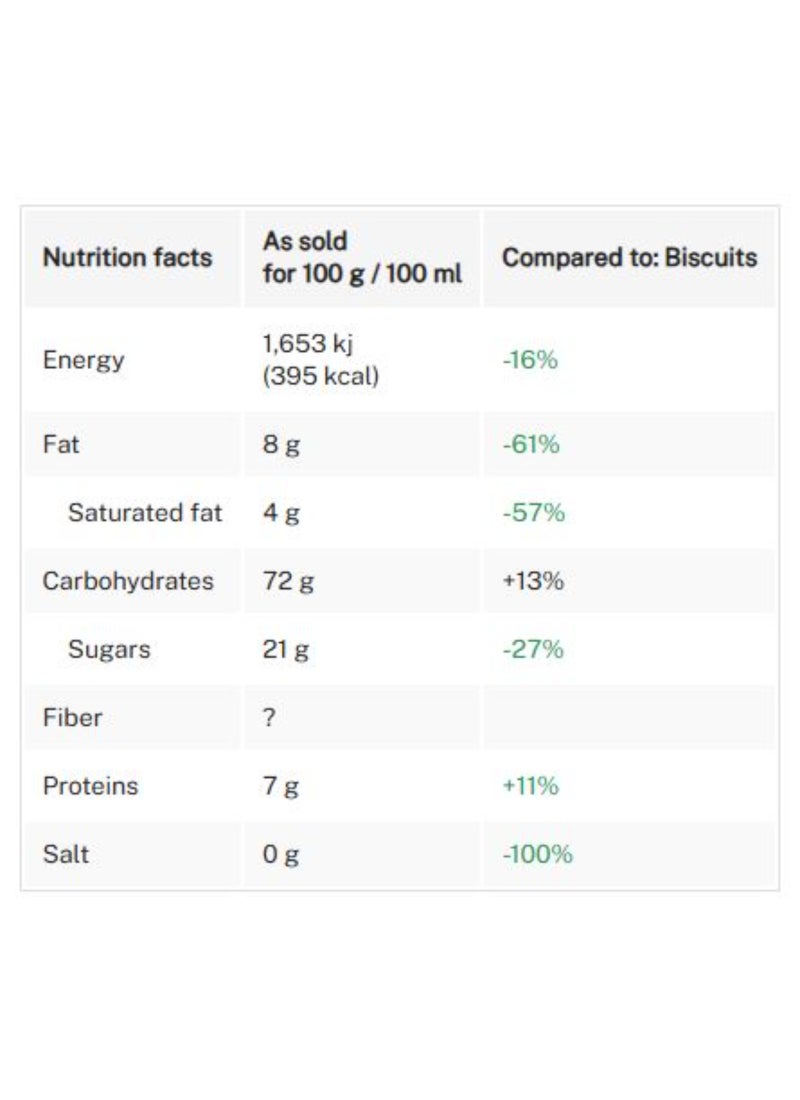Click the +11% proteins comparison

tap(530, 786)
